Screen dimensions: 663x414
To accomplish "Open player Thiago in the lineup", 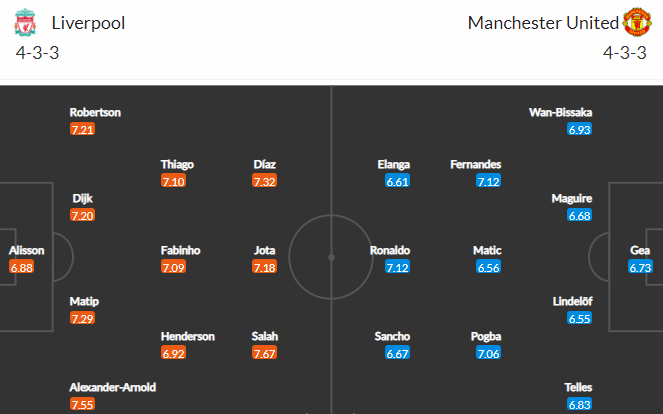I will point(177,165).
